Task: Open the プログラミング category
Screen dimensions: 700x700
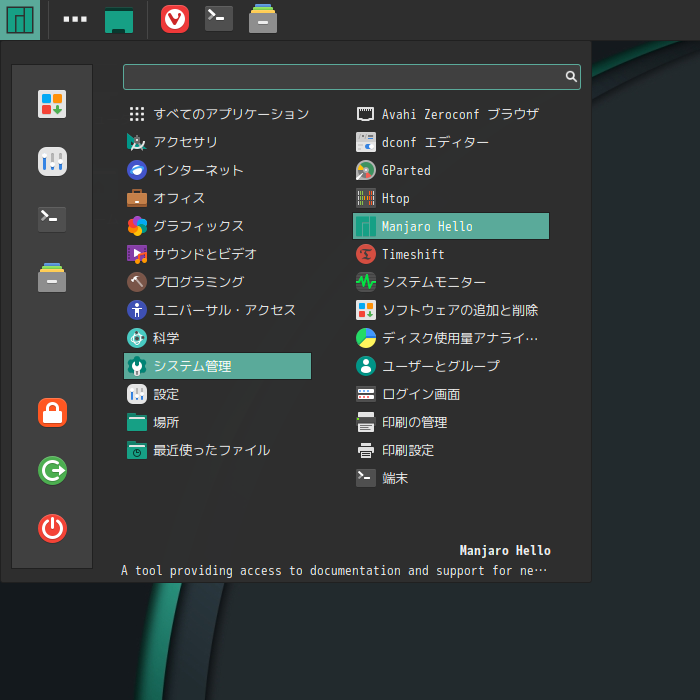Action: [197, 282]
